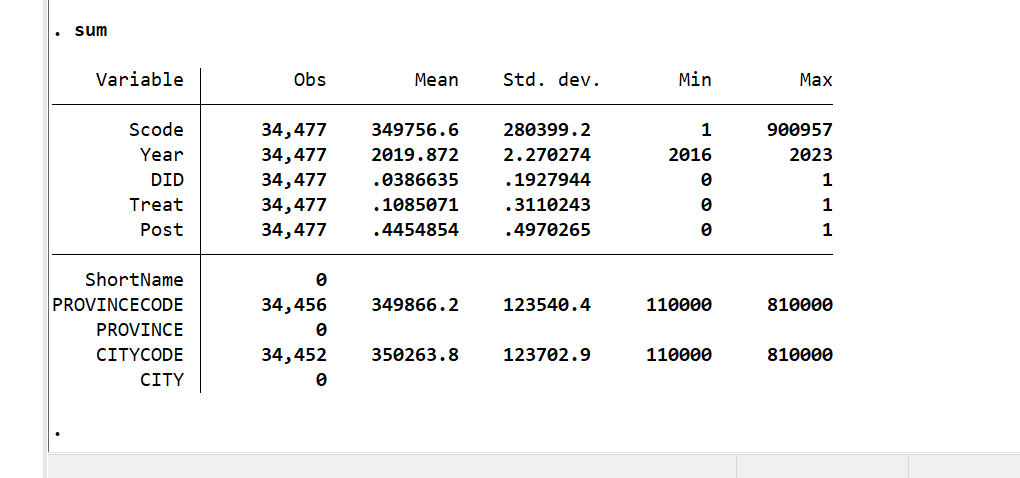Select CITYCODE obs count 34,452

(294, 355)
